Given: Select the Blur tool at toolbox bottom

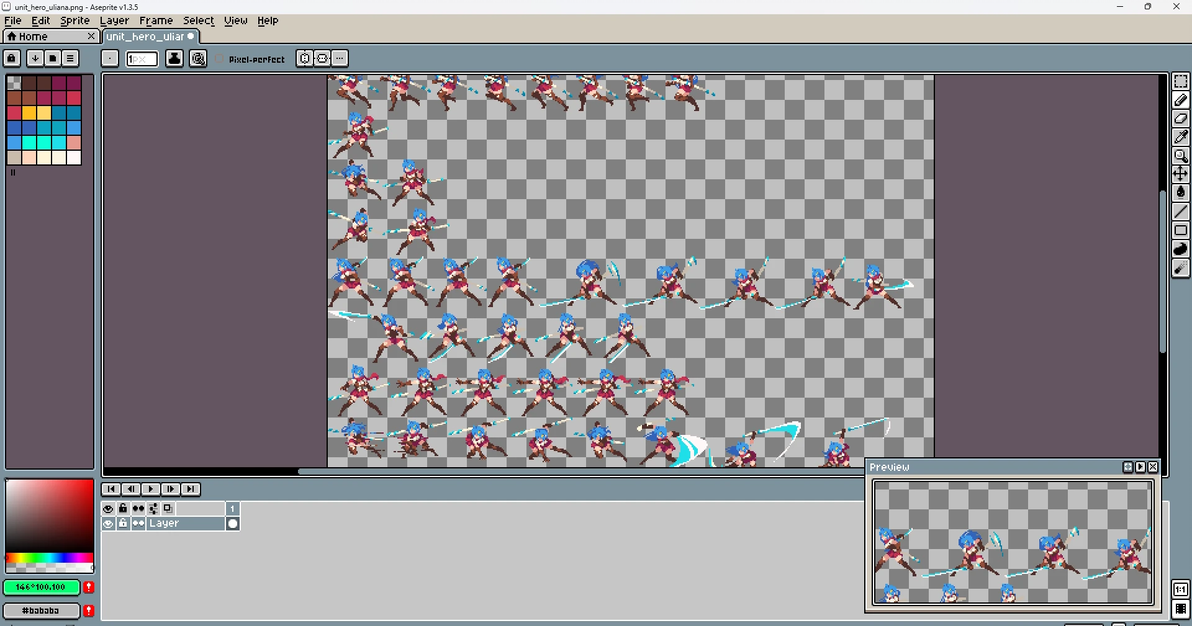Looking at the screenshot, I should click(x=1180, y=267).
